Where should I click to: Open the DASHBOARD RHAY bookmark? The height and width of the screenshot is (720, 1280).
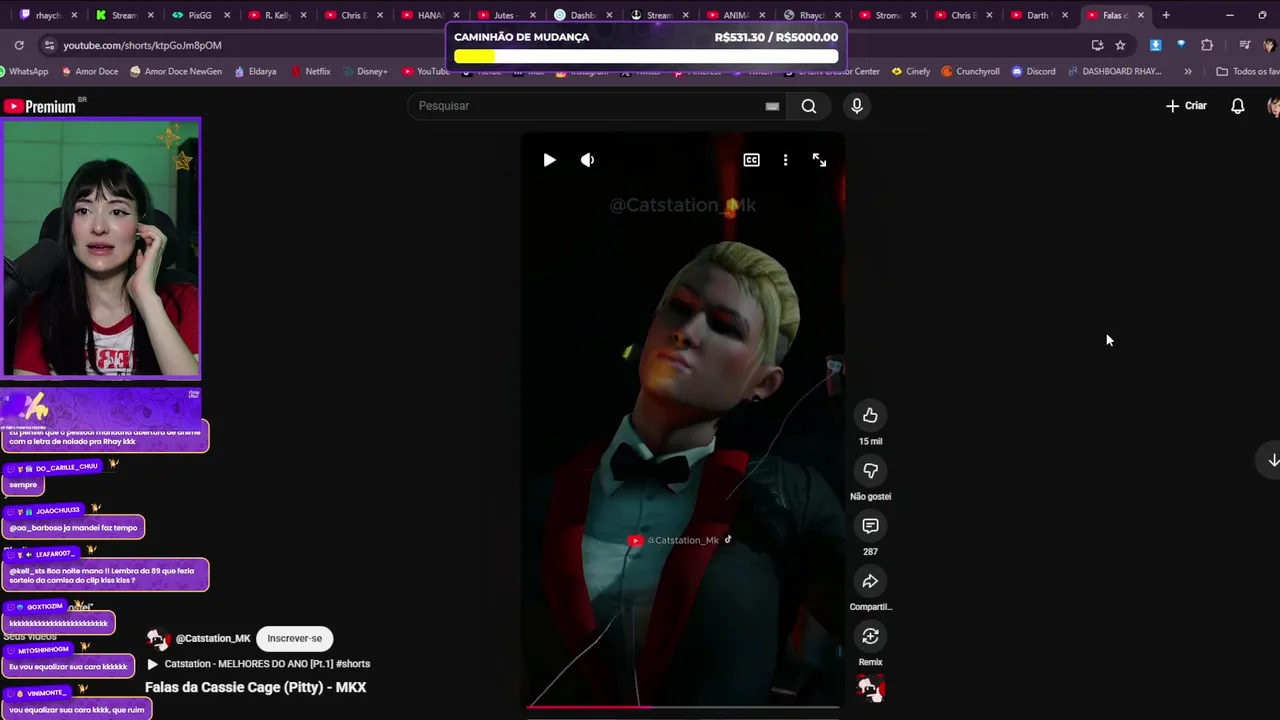click(1115, 71)
